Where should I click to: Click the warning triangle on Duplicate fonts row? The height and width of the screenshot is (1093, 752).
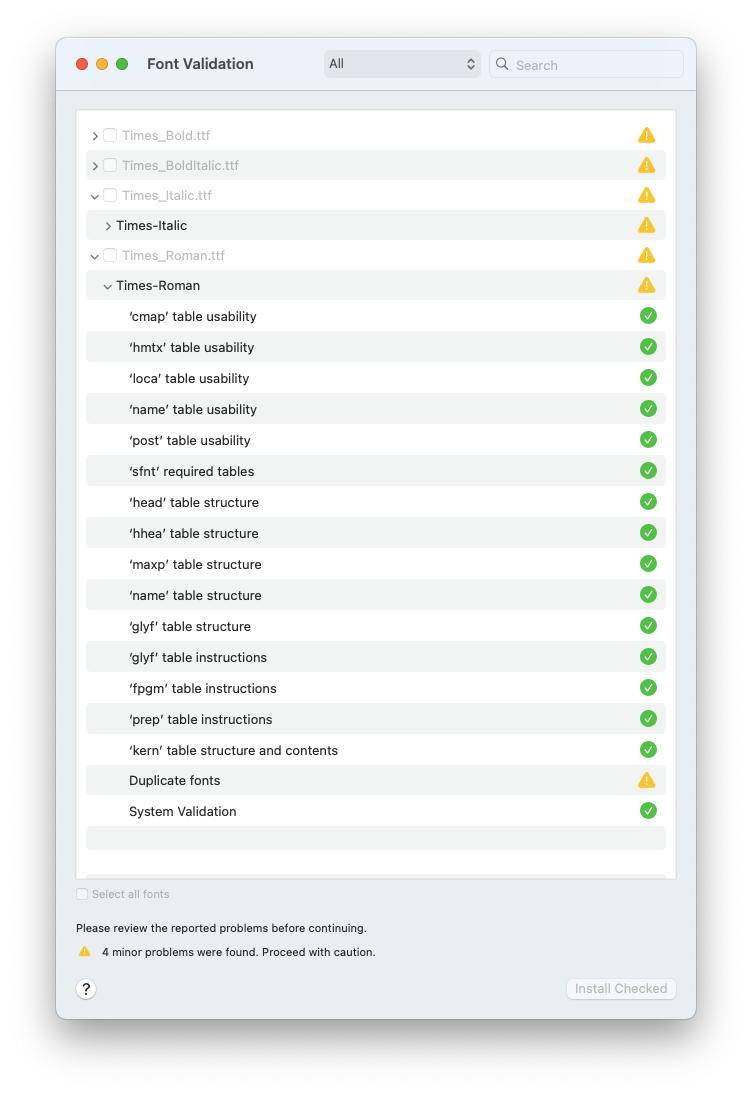coord(646,780)
